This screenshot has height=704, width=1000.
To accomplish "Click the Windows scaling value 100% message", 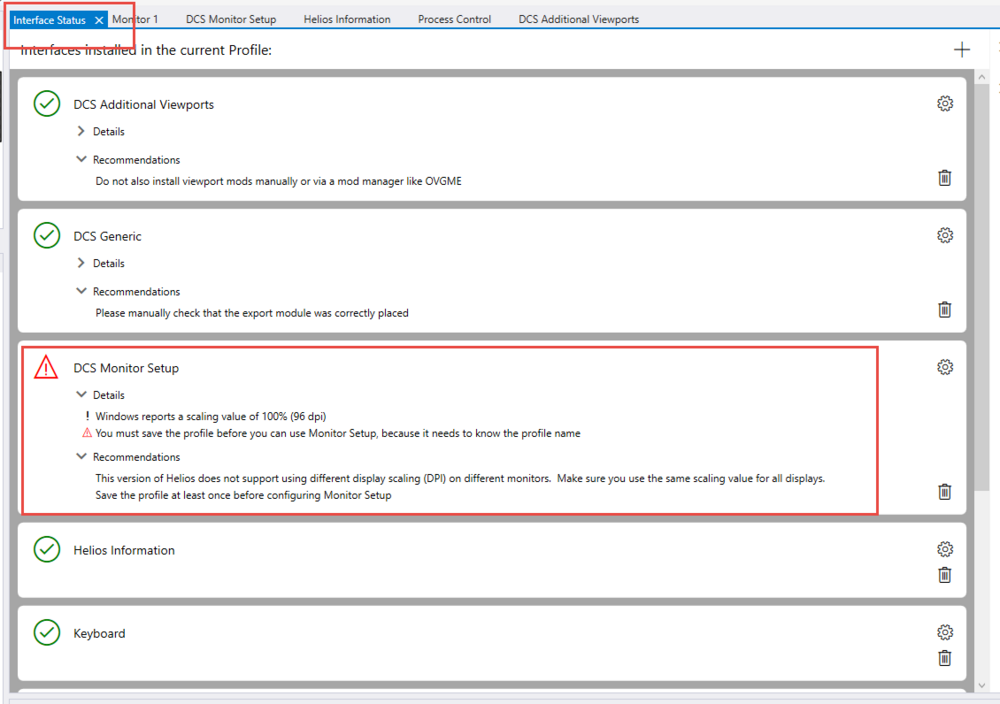I will click(210, 416).
